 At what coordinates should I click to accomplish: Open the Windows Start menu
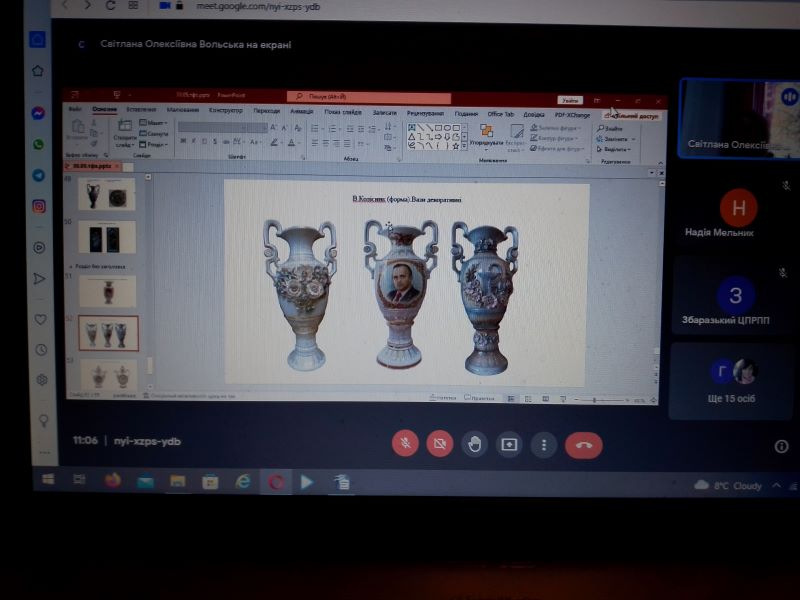click(x=47, y=479)
